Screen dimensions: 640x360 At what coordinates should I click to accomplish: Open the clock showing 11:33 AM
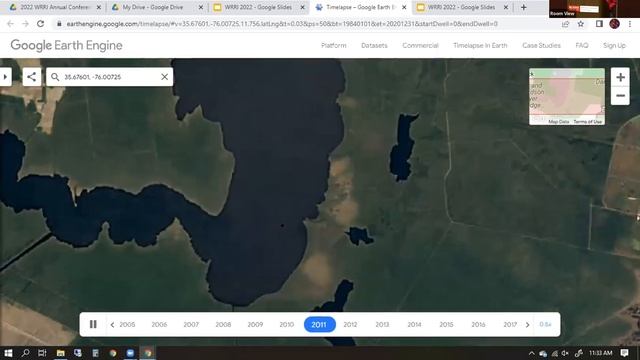point(601,353)
